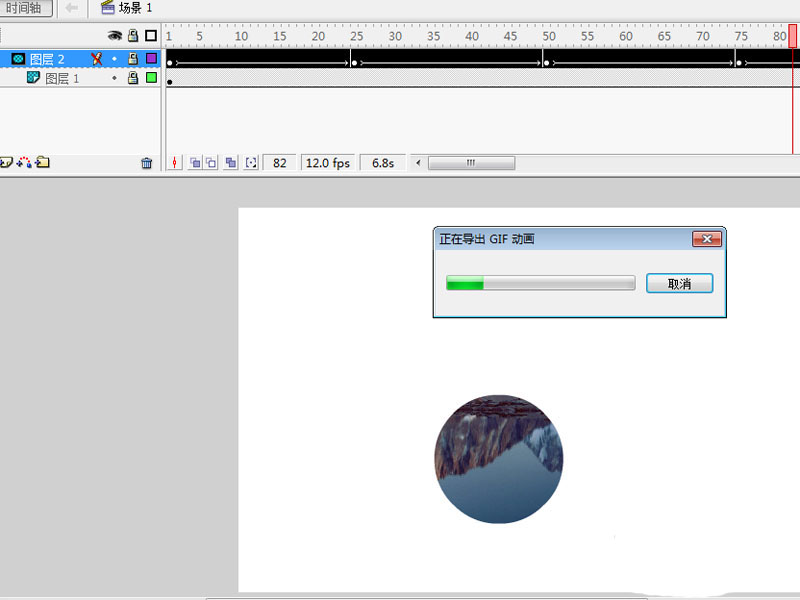Click the GIF export progress bar
Image resolution: width=800 pixels, height=600 pixels.
click(541, 283)
